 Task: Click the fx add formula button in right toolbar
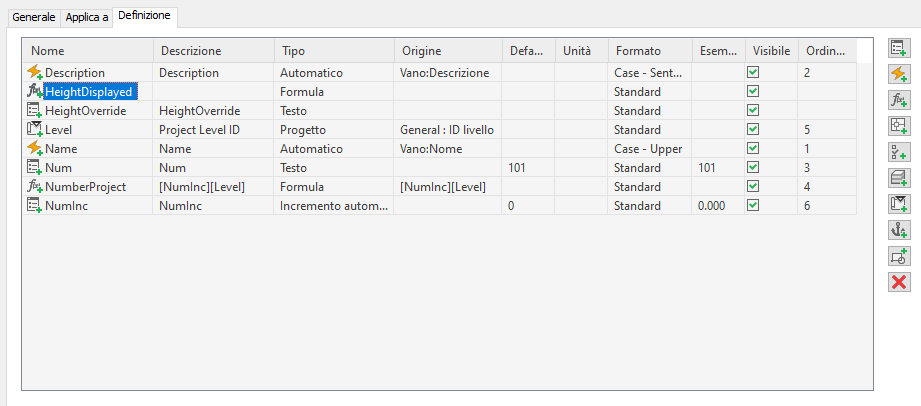(x=898, y=100)
